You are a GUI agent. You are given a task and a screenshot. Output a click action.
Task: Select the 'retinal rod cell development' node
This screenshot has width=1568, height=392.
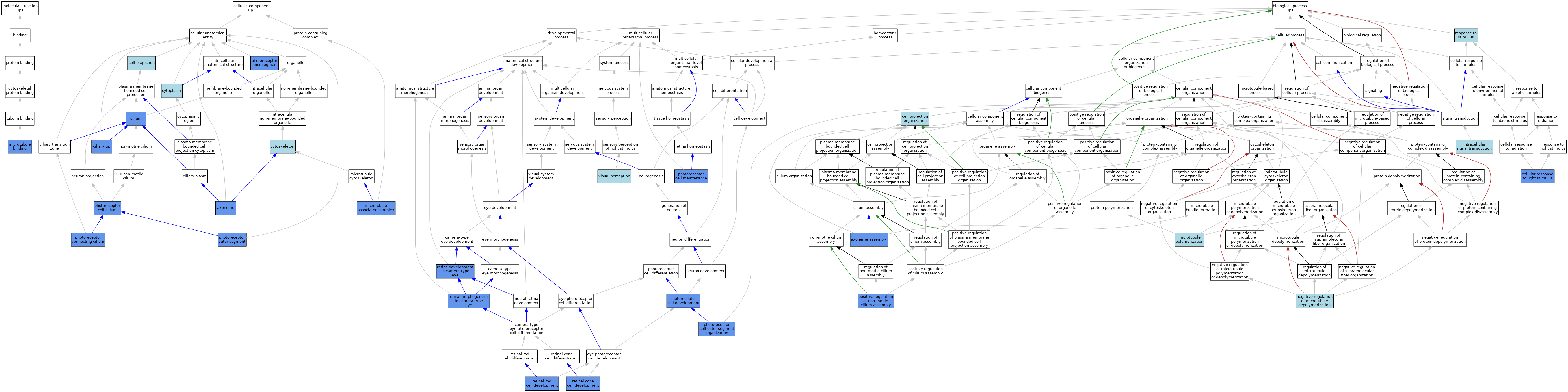542,384
